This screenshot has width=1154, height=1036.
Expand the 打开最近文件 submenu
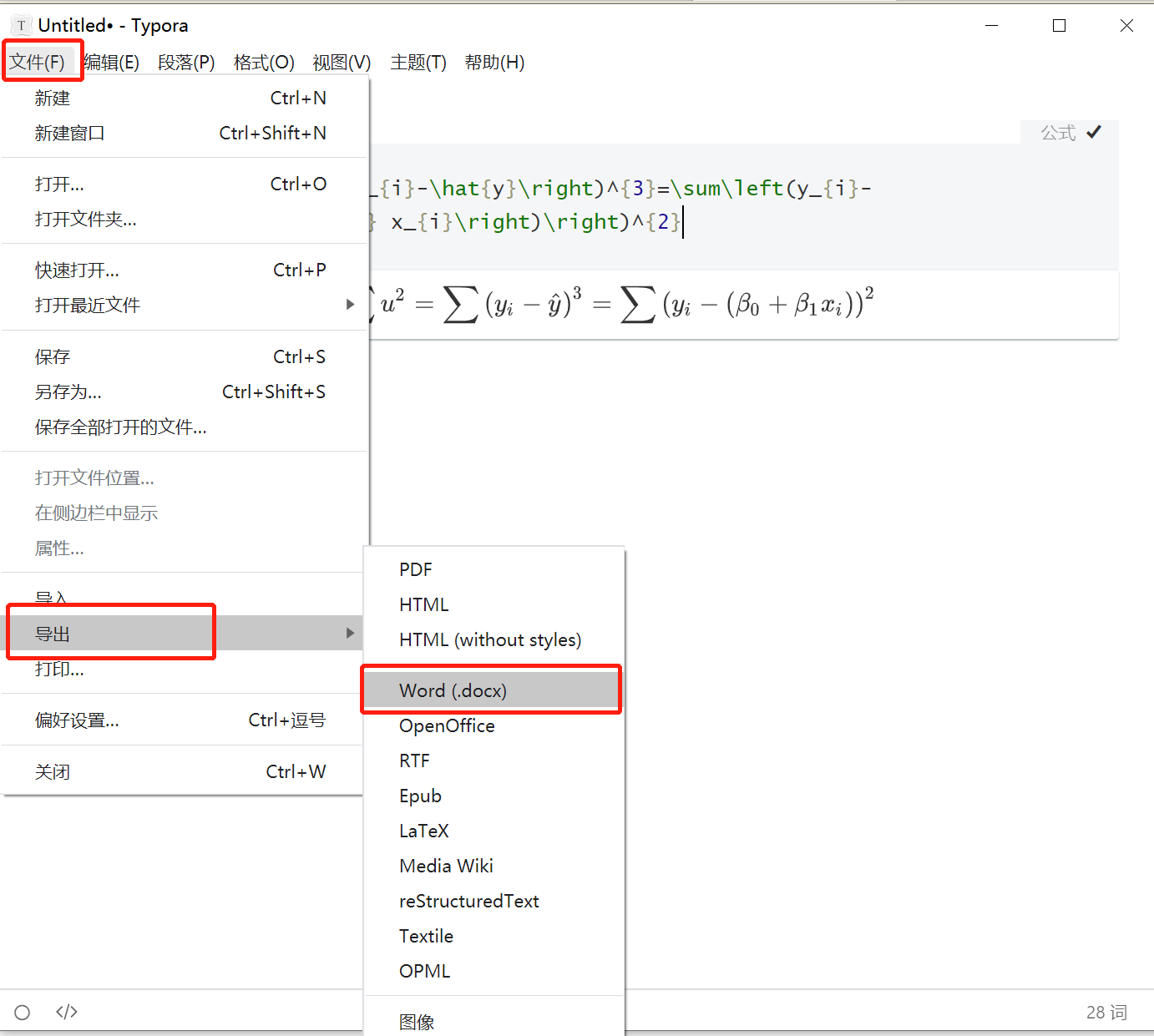350,305
